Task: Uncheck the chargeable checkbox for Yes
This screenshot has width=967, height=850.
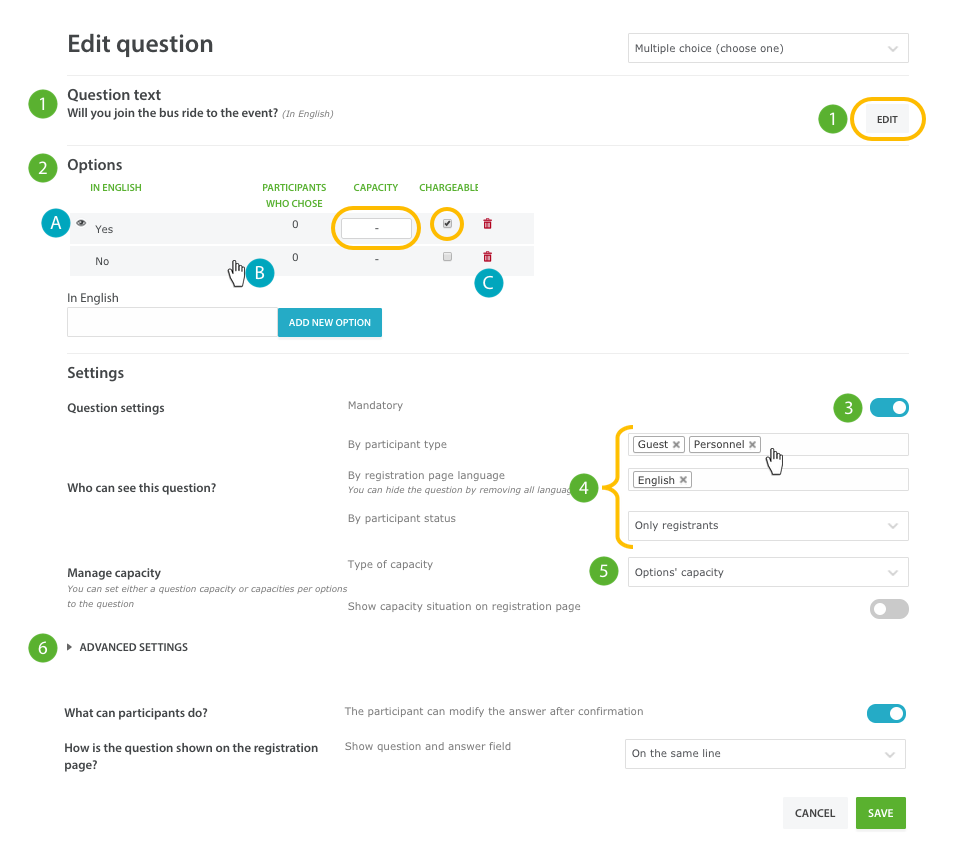Action: pyautogui.click(x=448, y=224)
